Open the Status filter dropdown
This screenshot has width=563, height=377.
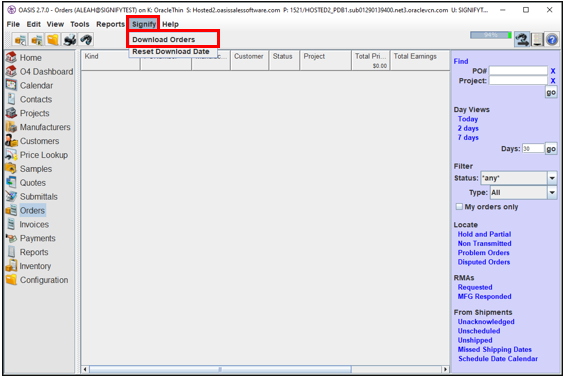click(x=552, y=178)
